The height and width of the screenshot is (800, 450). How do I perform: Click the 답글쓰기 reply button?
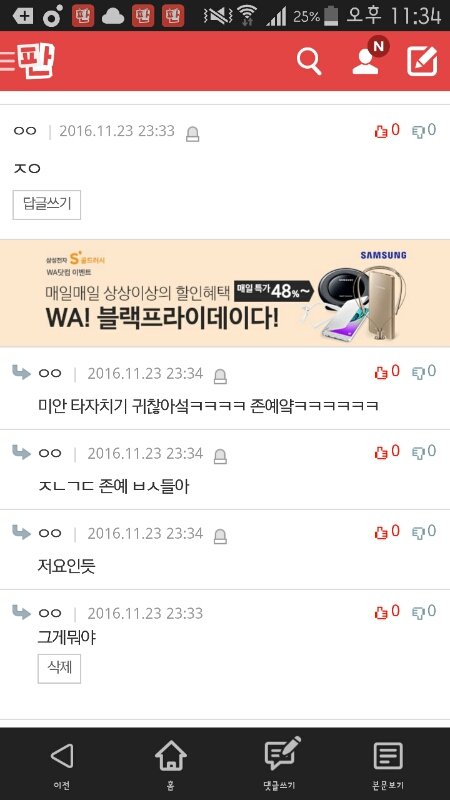(x=47, y=205)
